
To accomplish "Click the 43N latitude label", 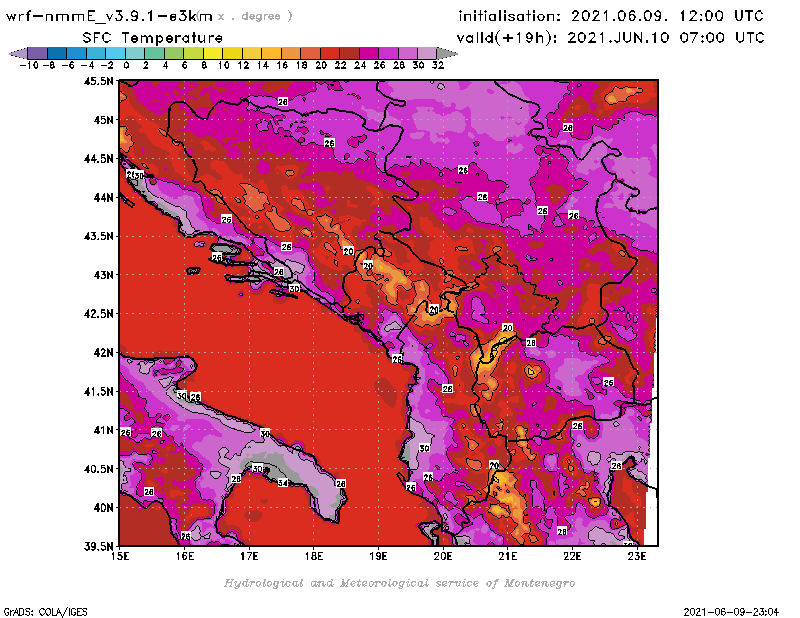I will coord(104,275).
